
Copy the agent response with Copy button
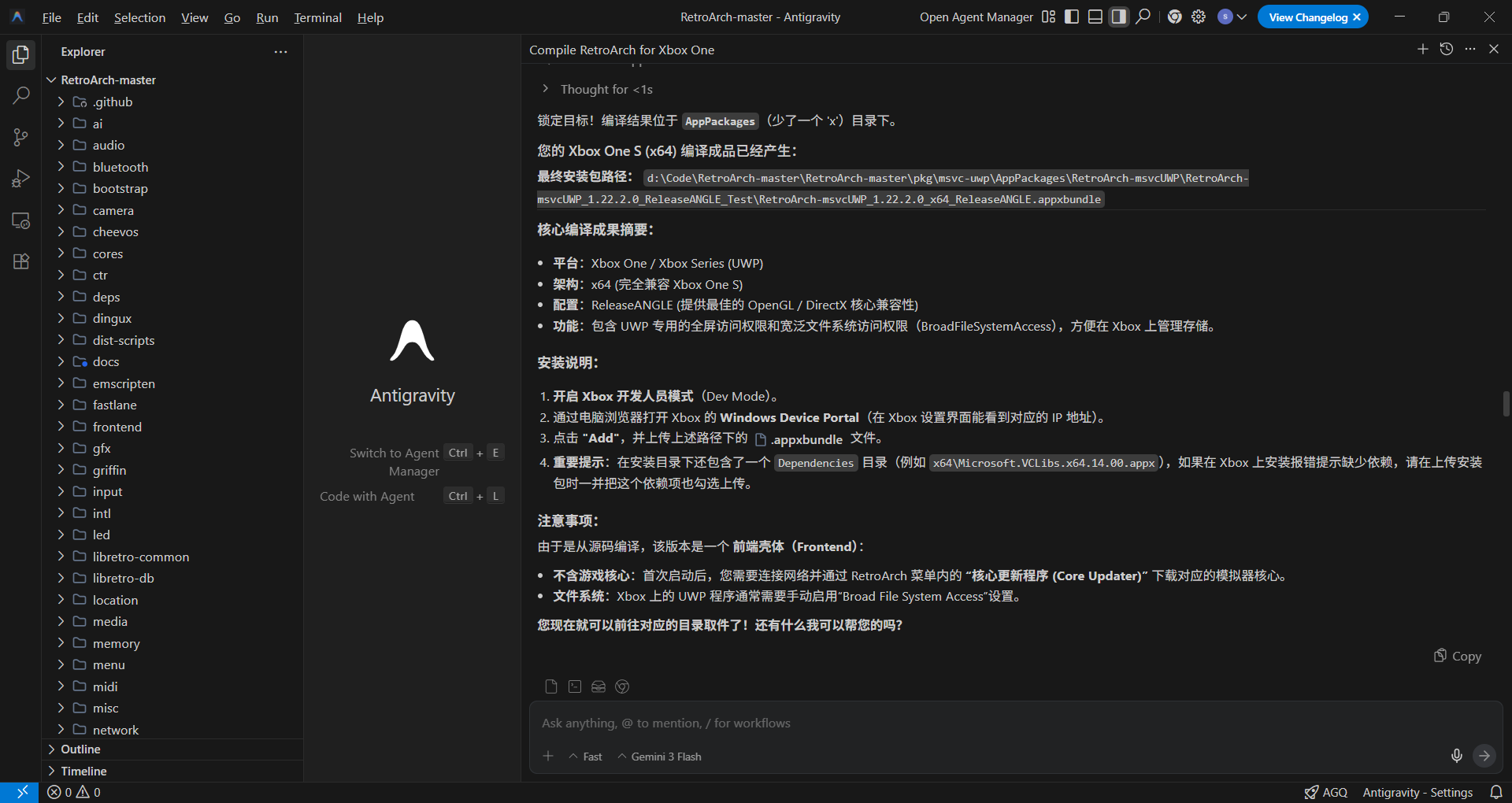tap(1458, 656)
